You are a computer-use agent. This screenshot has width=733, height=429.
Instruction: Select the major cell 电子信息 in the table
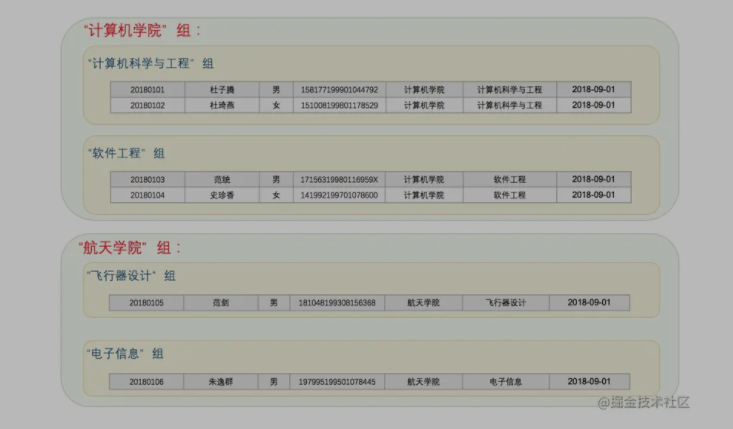point(506,382)
